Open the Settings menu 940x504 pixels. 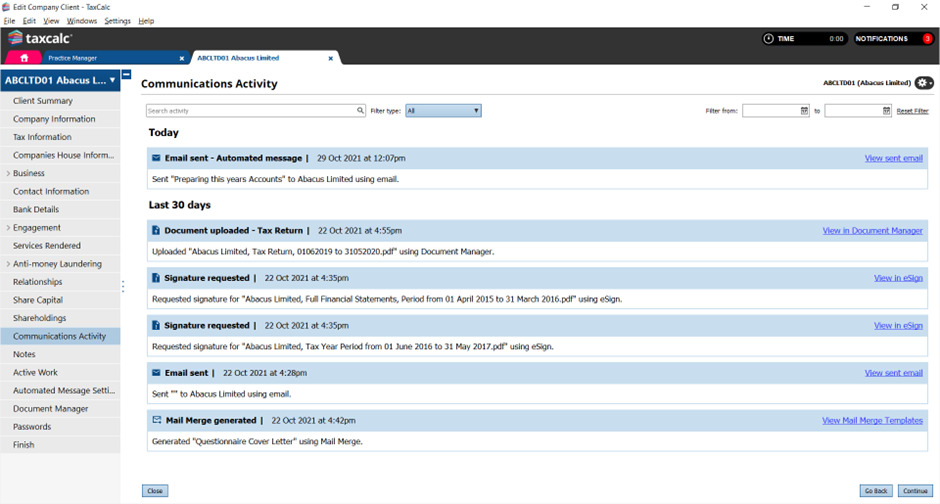click(x=117, y=21)
